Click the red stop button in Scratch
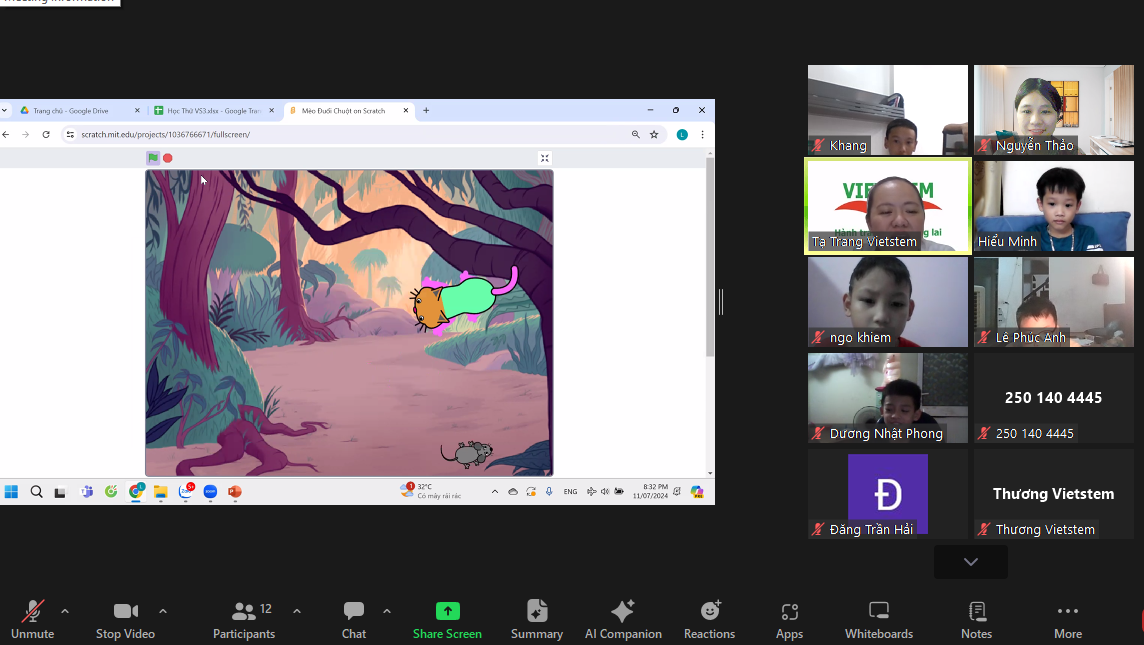This screenshot has width=1144, height=645. [168, 158]
